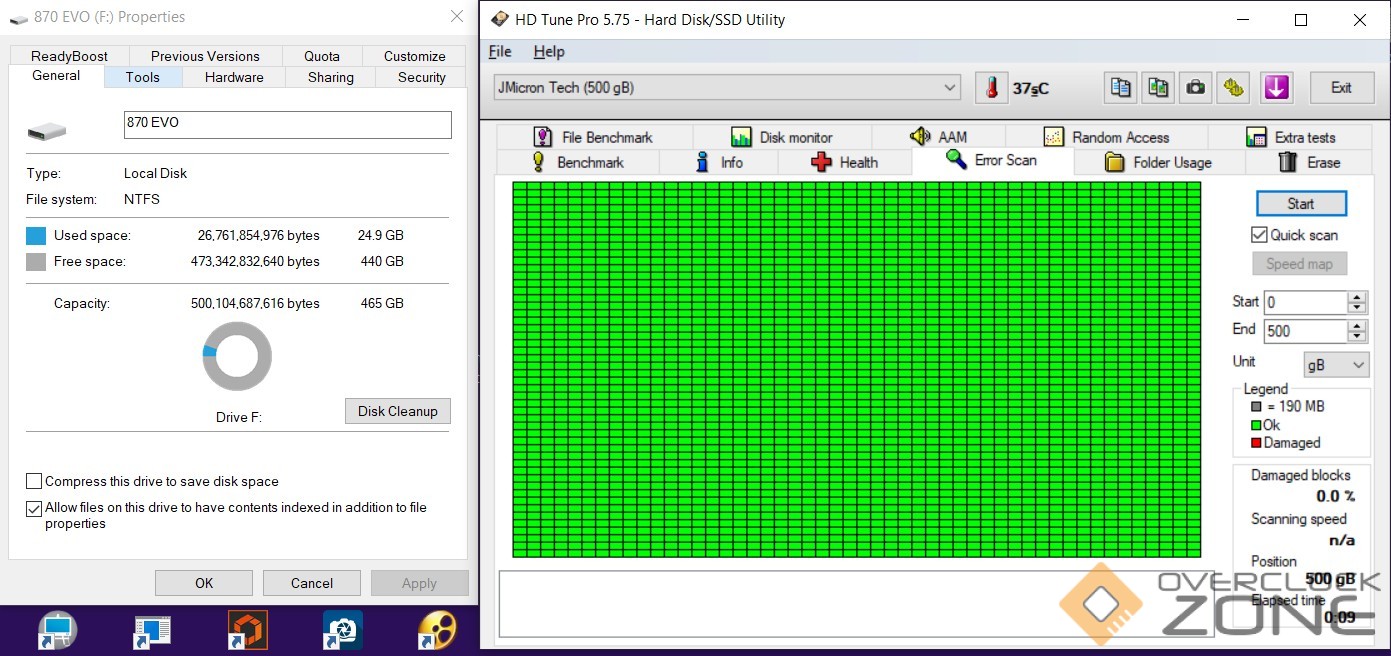Click the purple download arrow icon
The width and height of the screenshot is (1391, 656).
point(1276,88)
